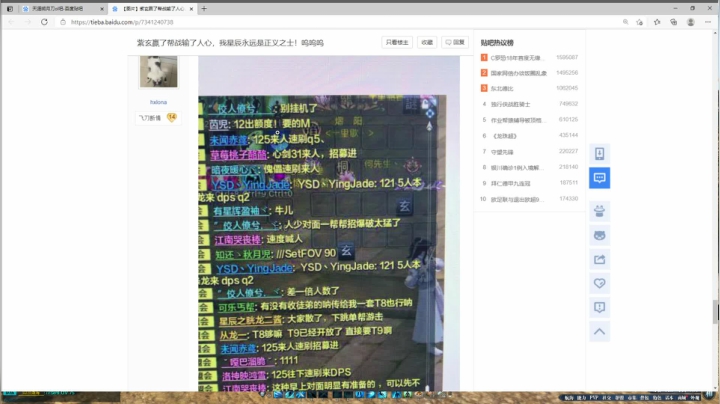The width and height of the screenshot is (720, 404).
Task: Close the active 【图片】 post tab
Action: click(x=191, y=9)
